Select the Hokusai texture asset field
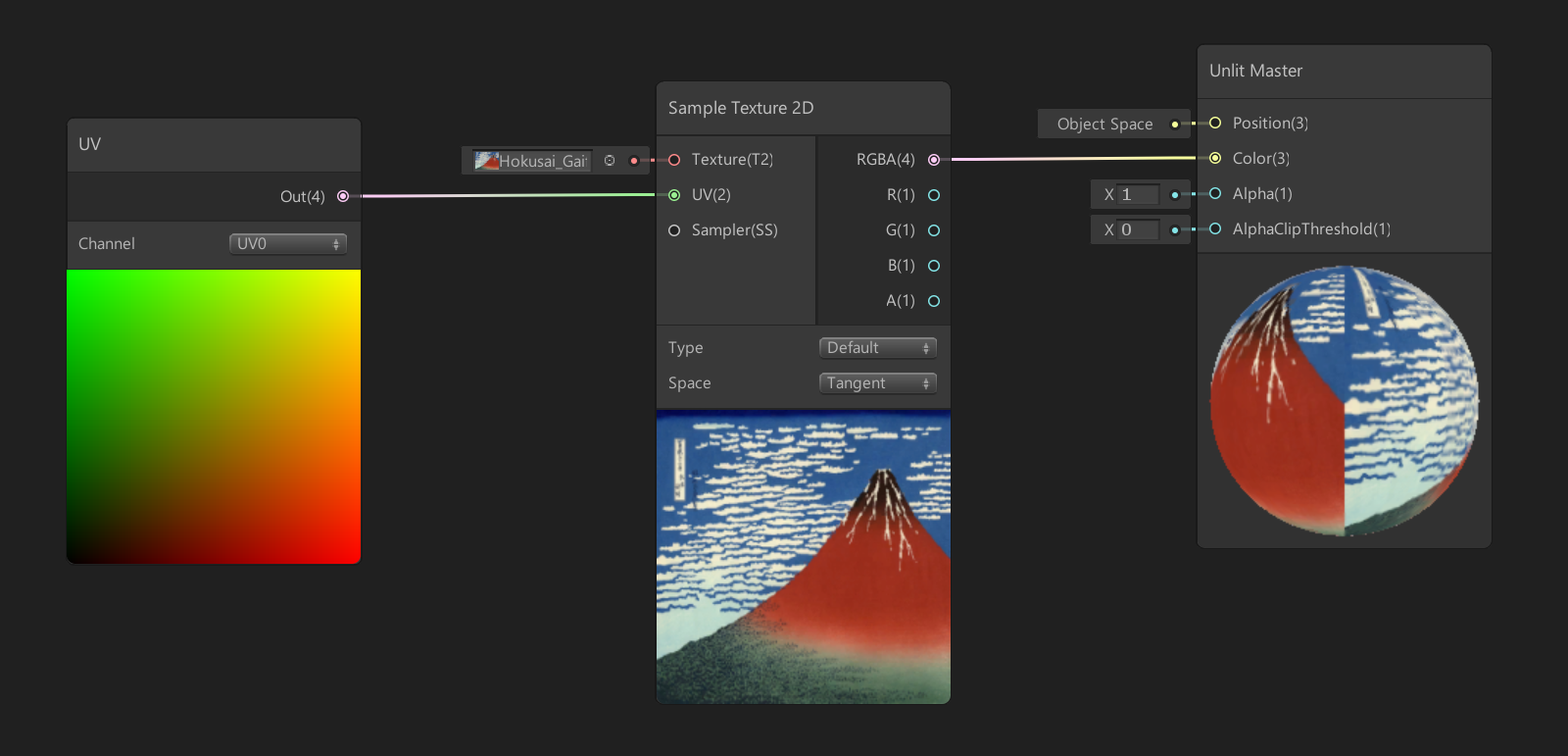Image resolution: width=1568 pixels, height=756 pixels. coord(532,161)
